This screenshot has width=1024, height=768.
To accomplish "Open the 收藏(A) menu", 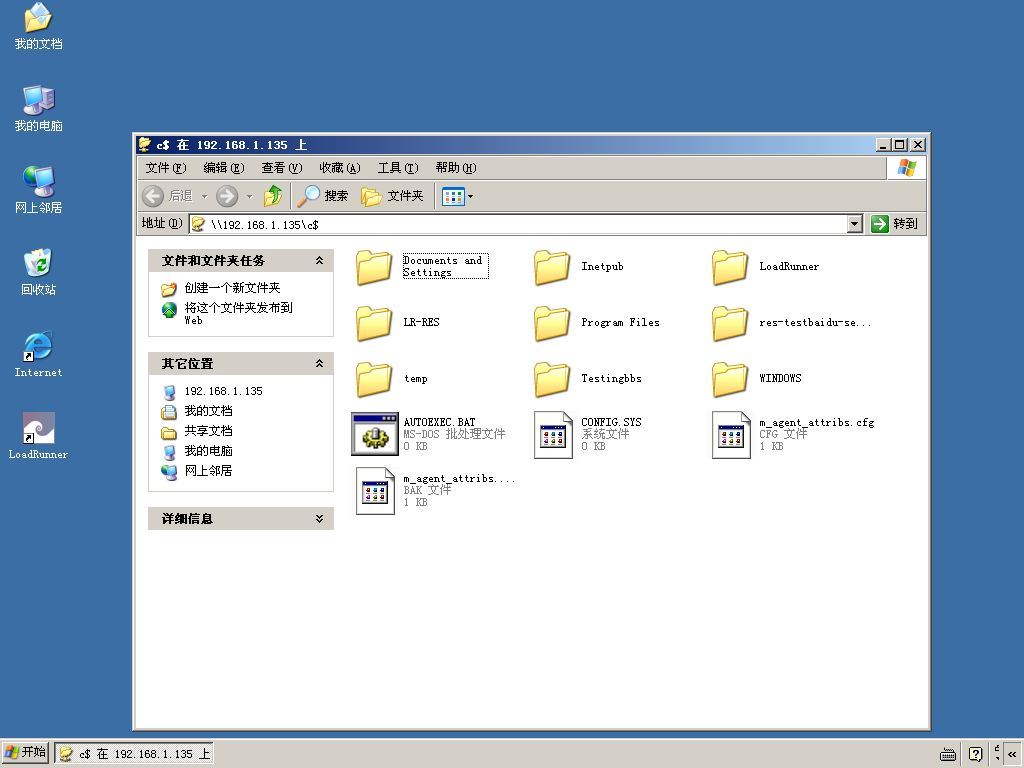I will pyautogui.click(x=340, y=168).
